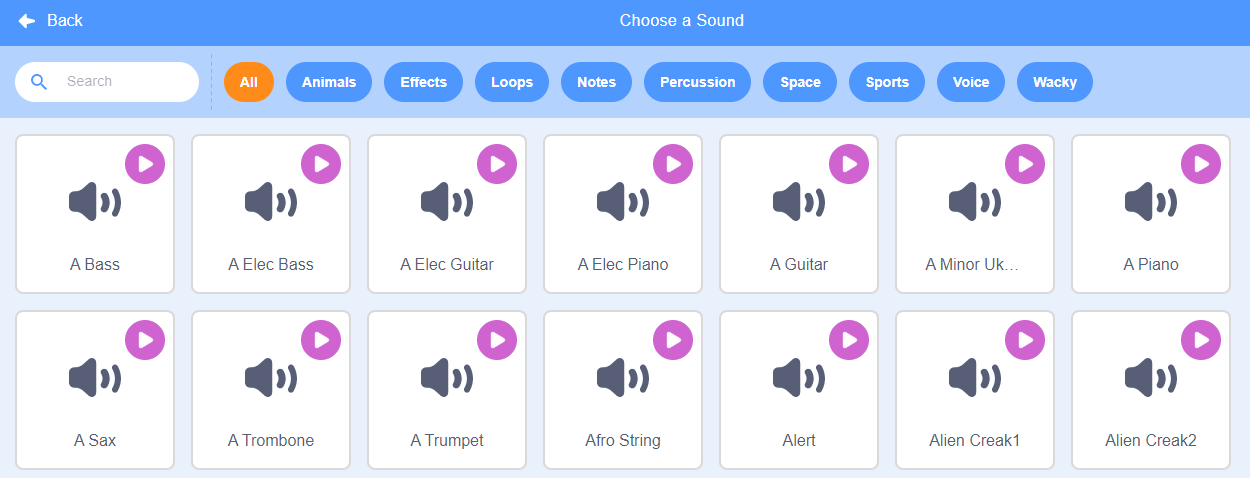Play the Afro String preview
This screenshot has height=478, width=1250.
673,340
